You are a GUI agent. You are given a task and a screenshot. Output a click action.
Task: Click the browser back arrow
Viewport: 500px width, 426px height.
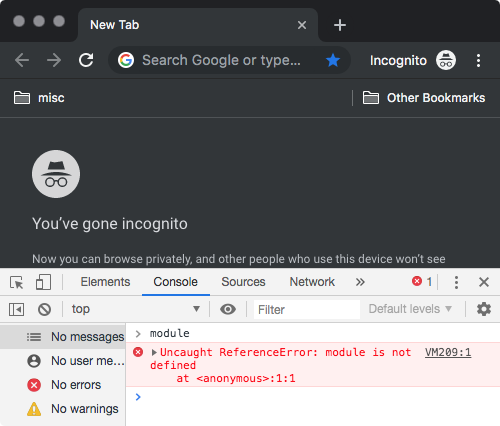click(x=22, y=60)
